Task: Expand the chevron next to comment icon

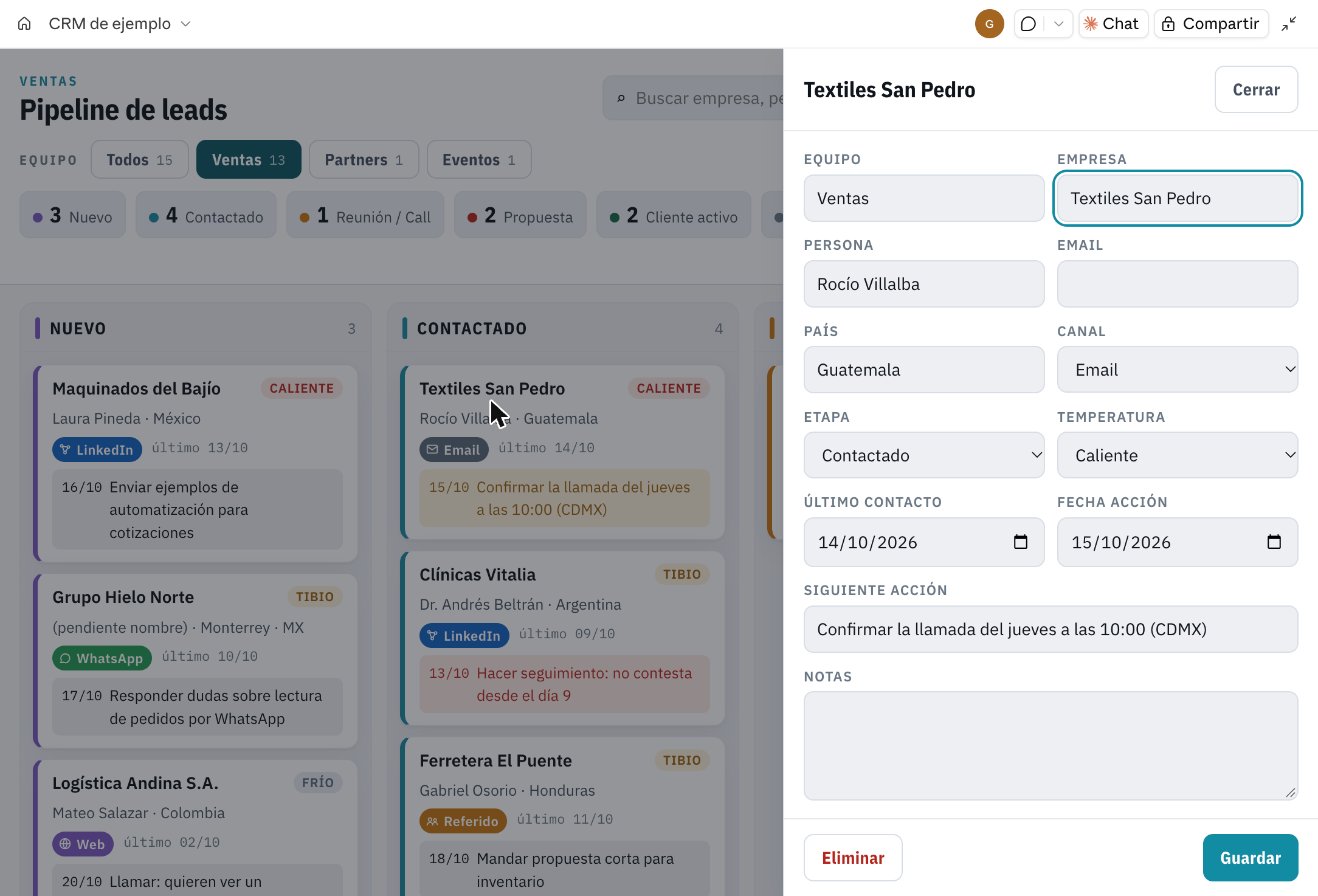Action: pos(1059,23)
